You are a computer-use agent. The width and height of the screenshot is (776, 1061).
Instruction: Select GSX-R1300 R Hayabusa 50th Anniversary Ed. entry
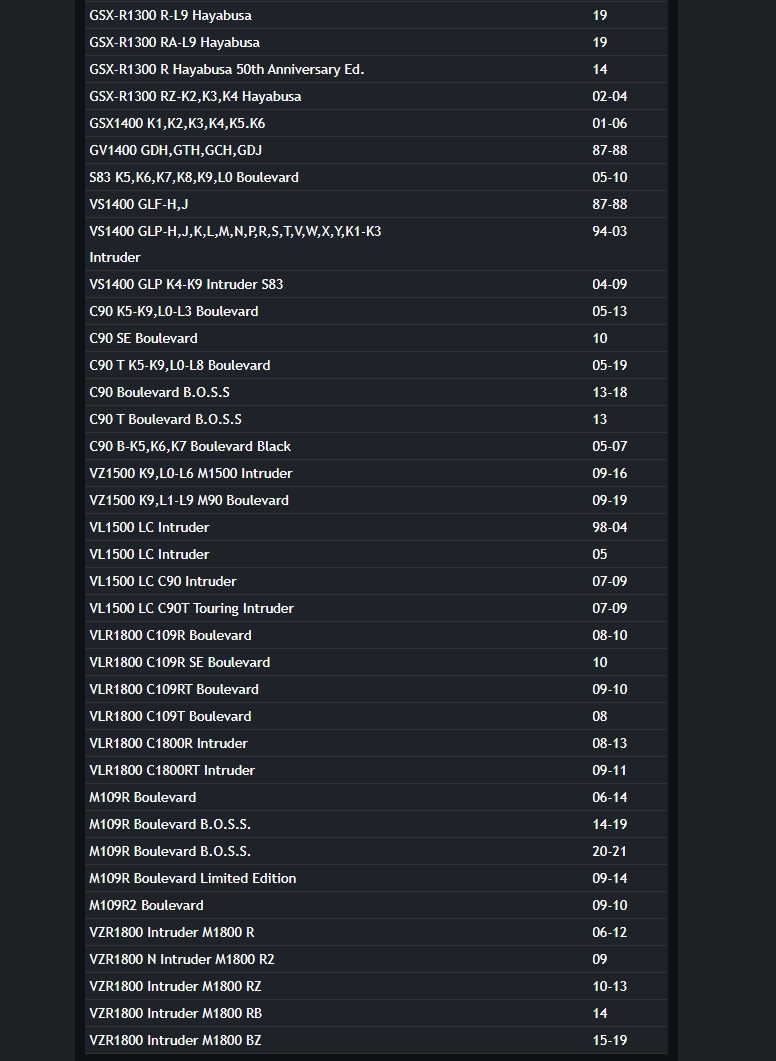[x=227, y=69]
